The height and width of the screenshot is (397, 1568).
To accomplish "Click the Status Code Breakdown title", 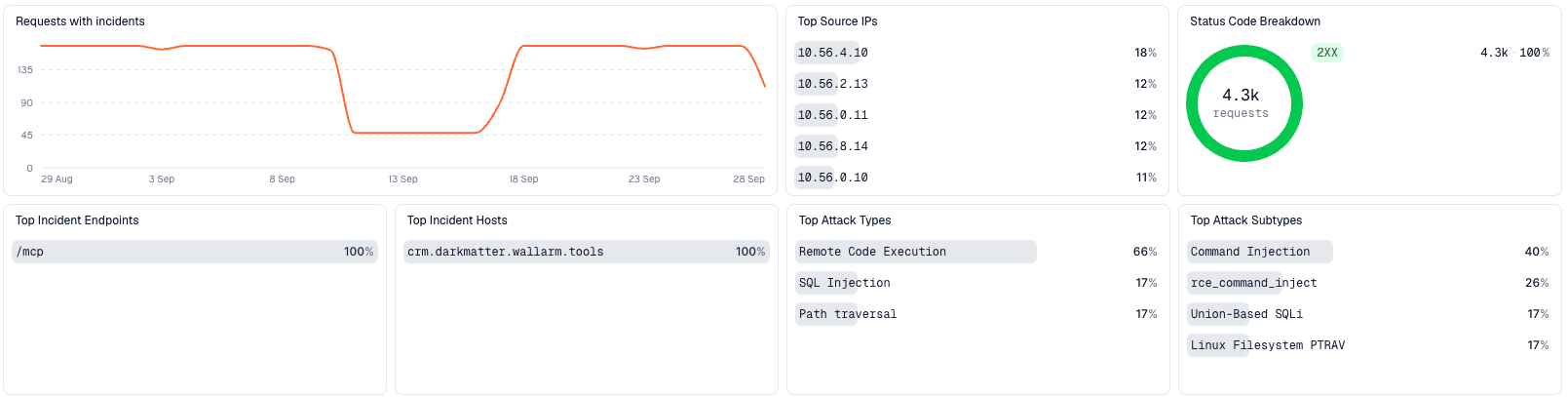I will click(1255, 21).
